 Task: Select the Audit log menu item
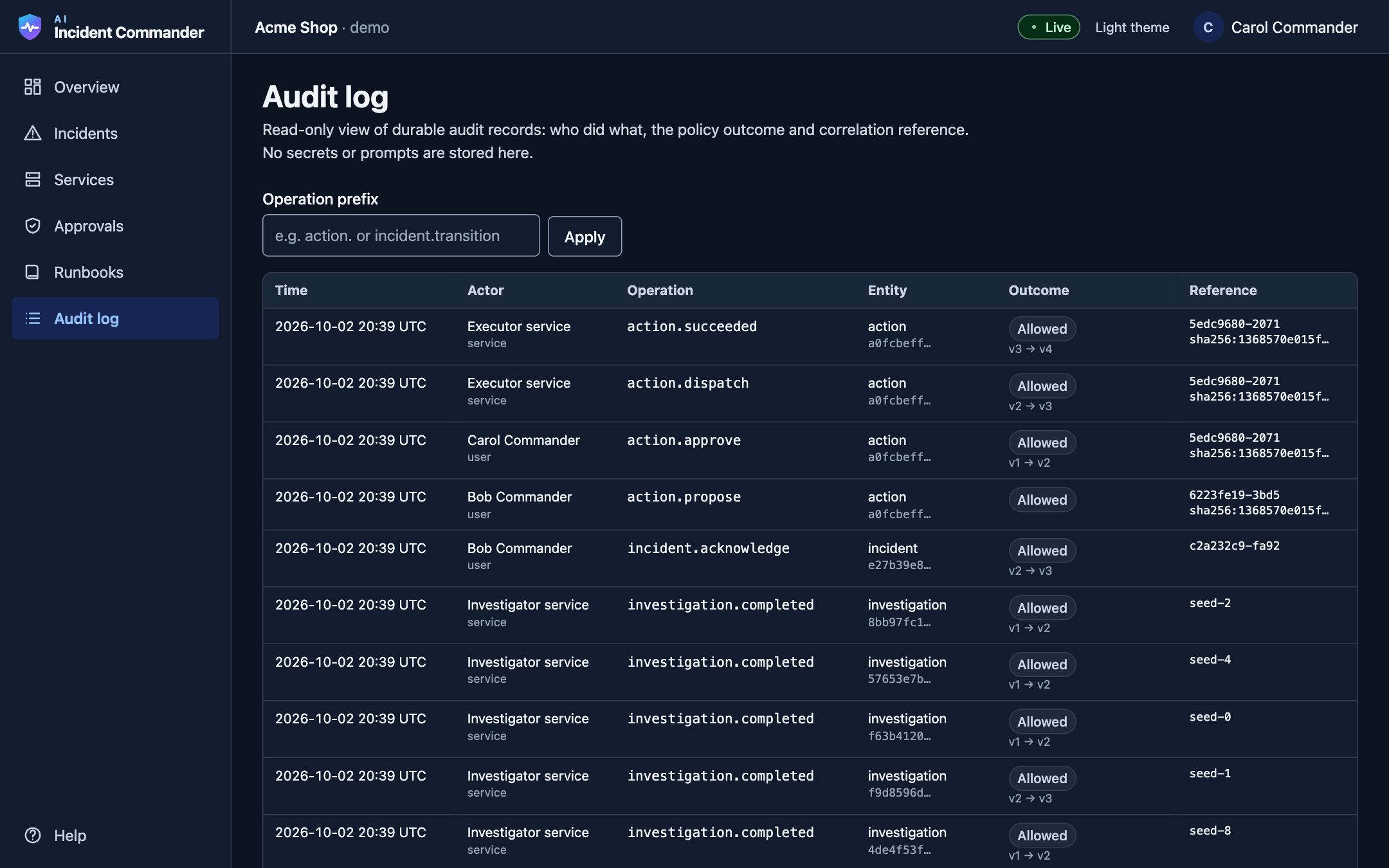(x=115, y=318)
